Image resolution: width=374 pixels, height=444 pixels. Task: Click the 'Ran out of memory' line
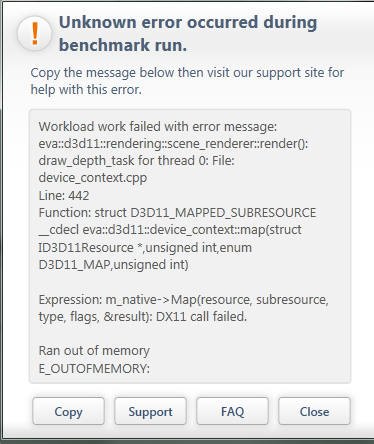coord(94,351)
